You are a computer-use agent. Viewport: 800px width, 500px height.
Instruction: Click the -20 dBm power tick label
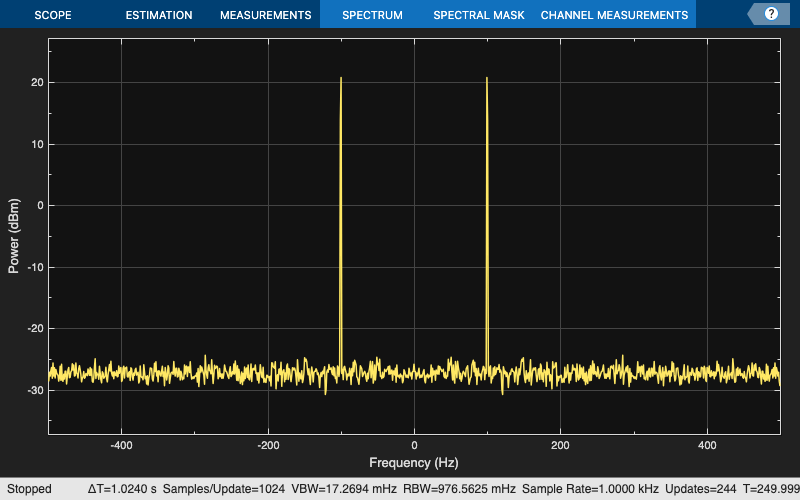35,329
